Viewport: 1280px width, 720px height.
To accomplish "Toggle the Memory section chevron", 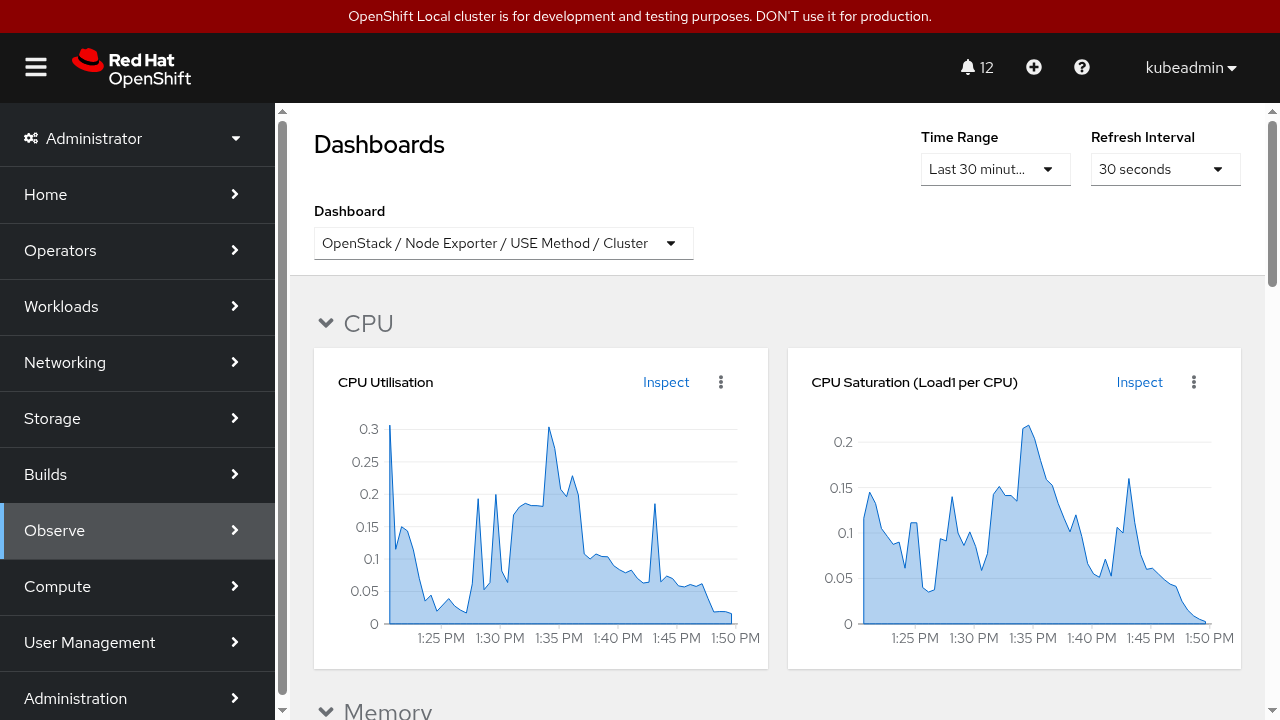I will tap(325, 711).
